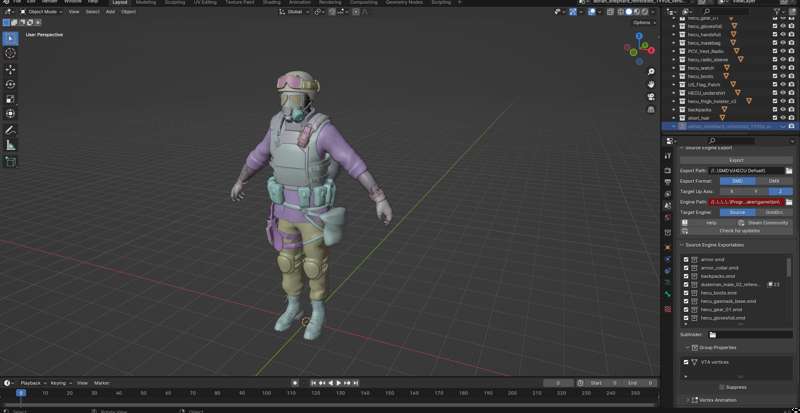The width and height of the screenshot is (800, 413).
Task: Hide hecu_boots in the viewport
Action: click(x=783, y=76)
